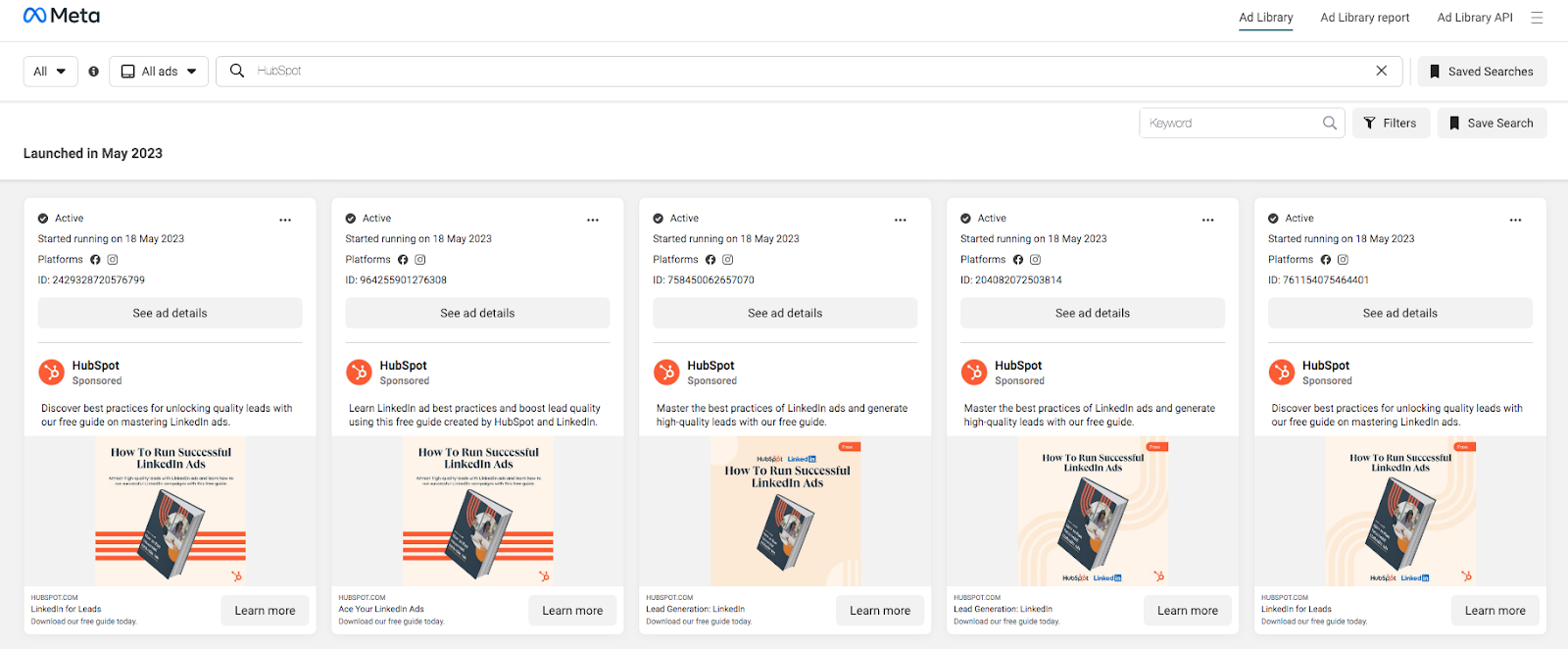Screen dimensions: 1568x649
Task: See ad details for ID 761154075464401
Action: (x=1400, y=313)
